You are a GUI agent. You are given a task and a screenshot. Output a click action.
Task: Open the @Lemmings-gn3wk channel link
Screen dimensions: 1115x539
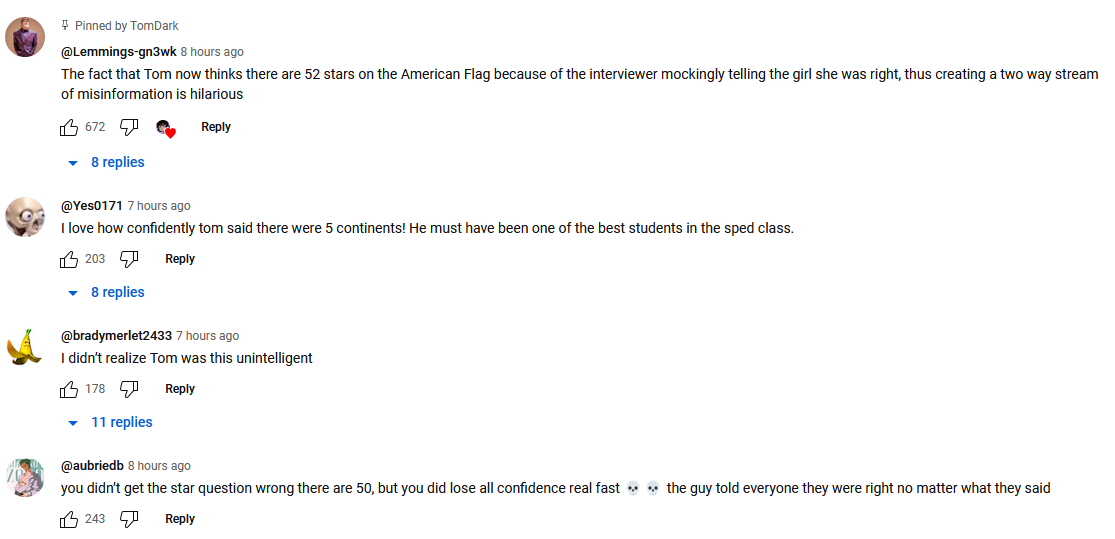click(x=119, y=51)
